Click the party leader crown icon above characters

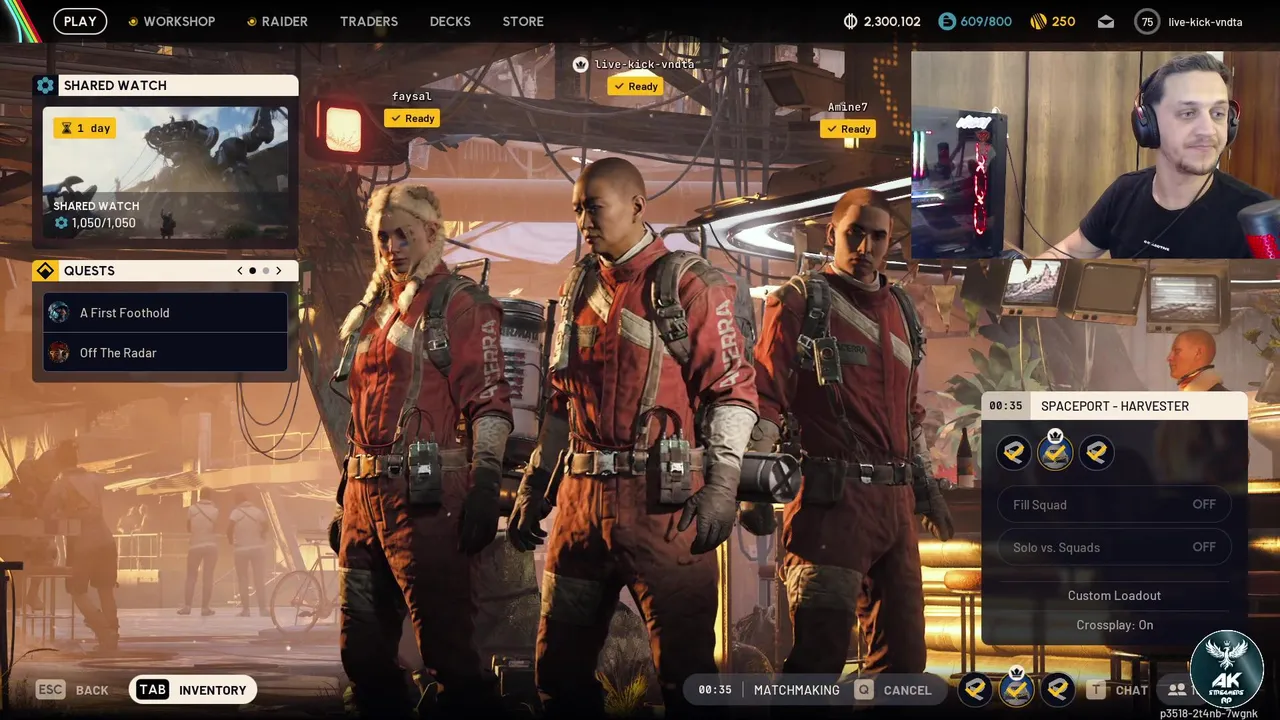click(x=580, y=64)
